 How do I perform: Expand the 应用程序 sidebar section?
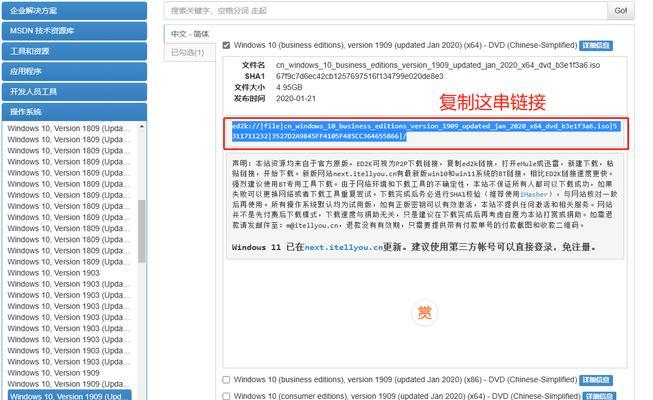click(74, 71)
